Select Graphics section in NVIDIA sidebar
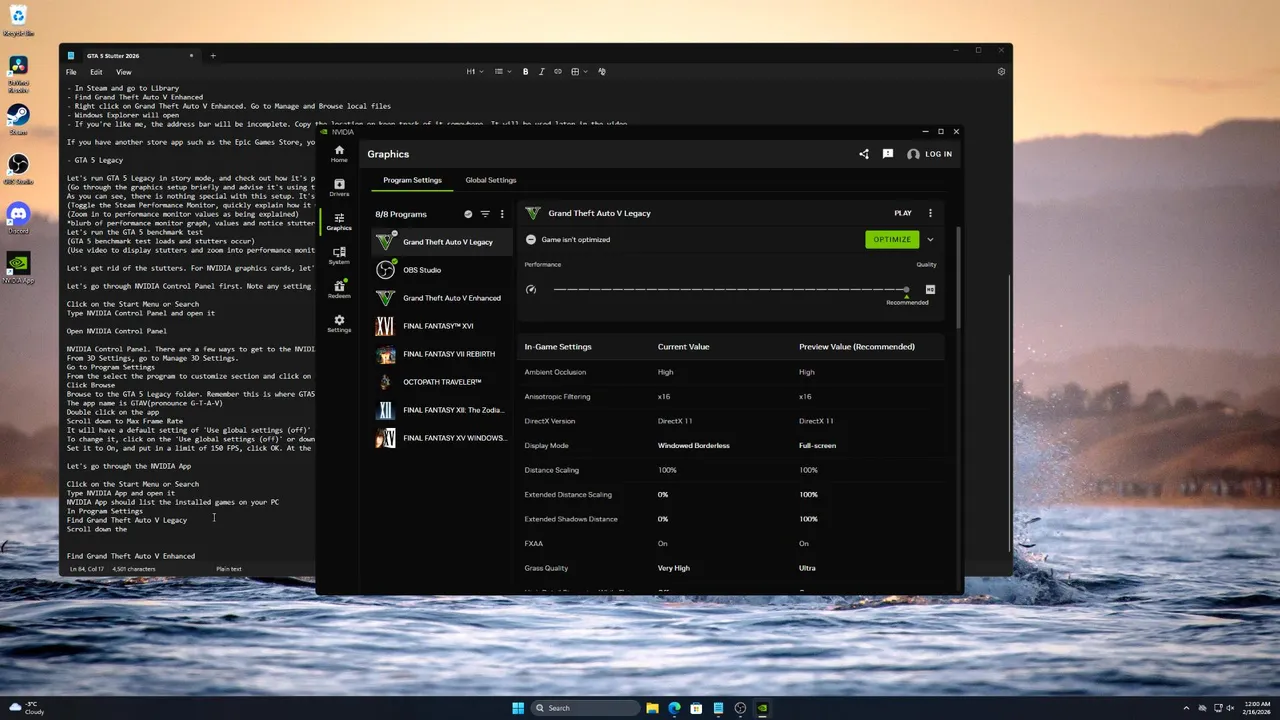This screenshot has height=720, width=1280. (x=339, y=221)
